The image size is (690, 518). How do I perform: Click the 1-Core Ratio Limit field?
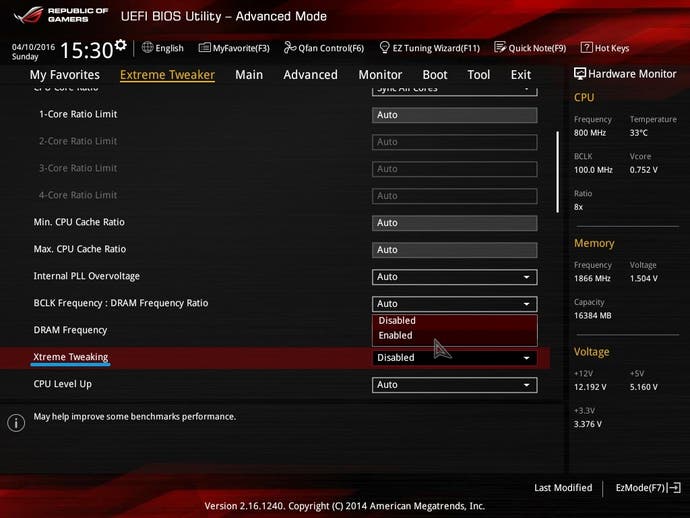455,115
